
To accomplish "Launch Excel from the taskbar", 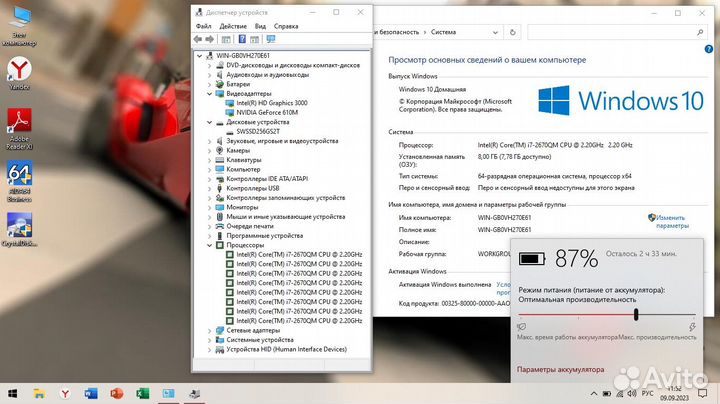I will click(142, 393).
